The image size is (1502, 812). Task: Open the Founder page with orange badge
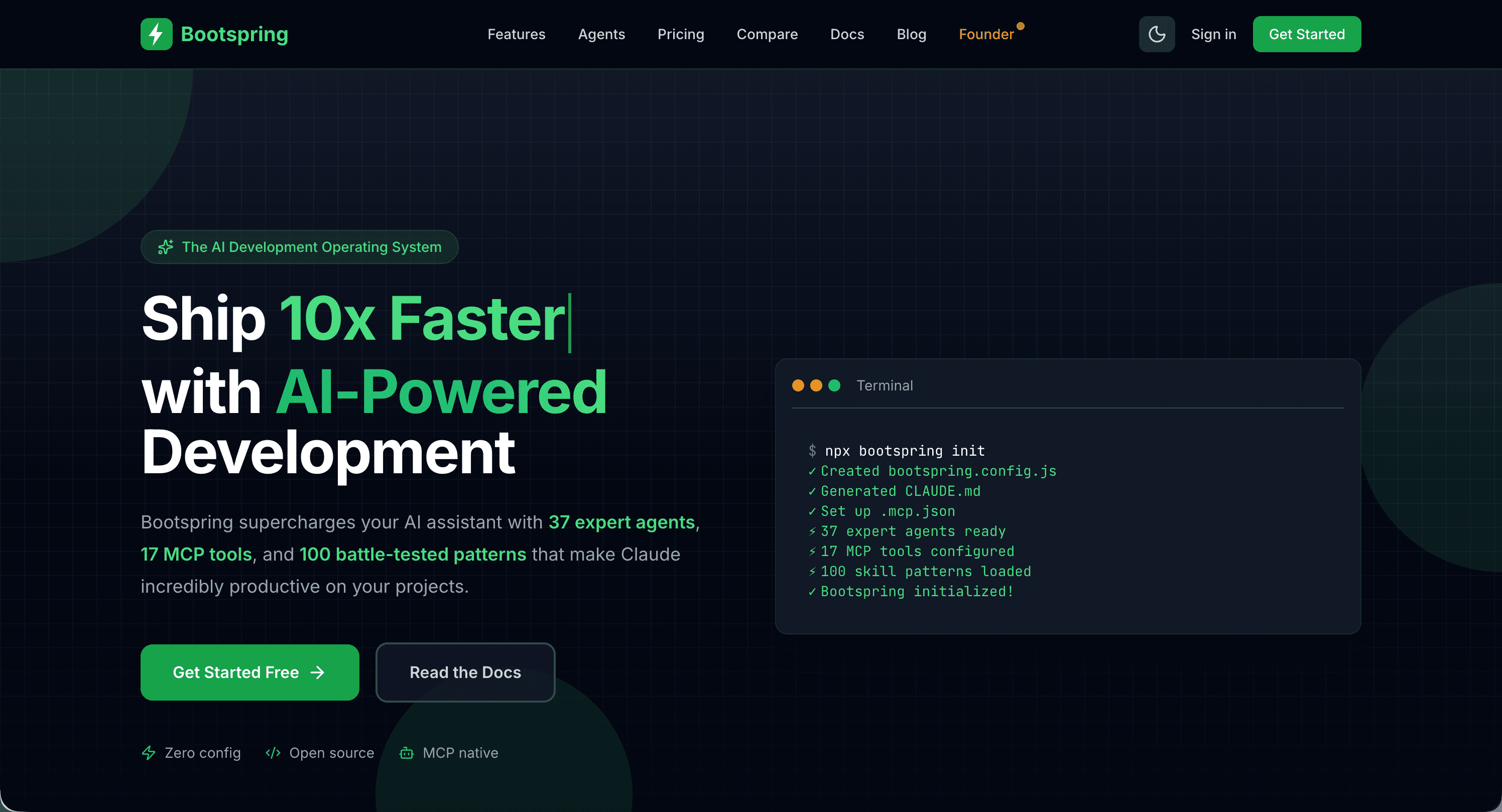(986, 34)
